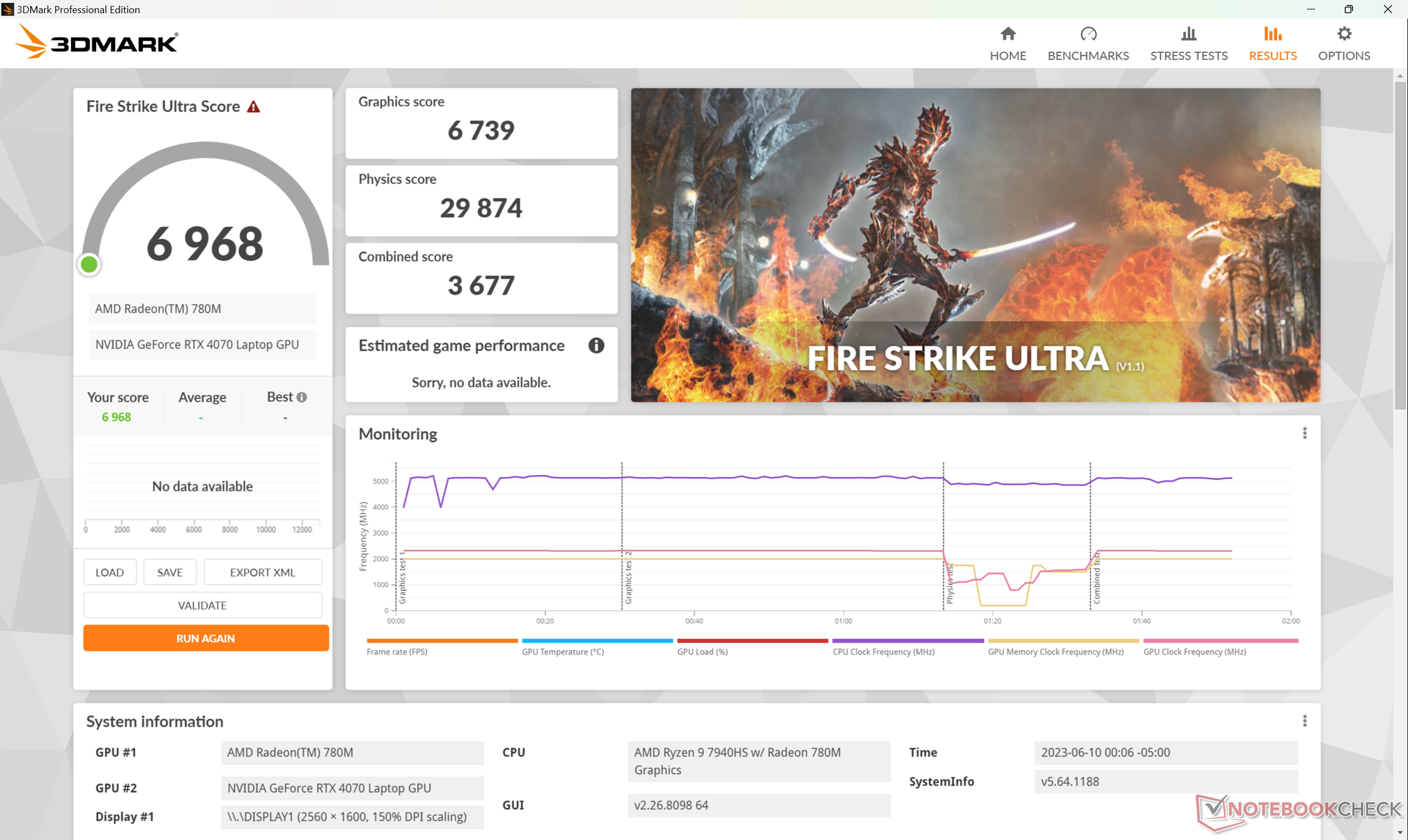Toggle the GPU Load legend color bar
This screenshot has height=840, width=1408.
pos(752,641)
